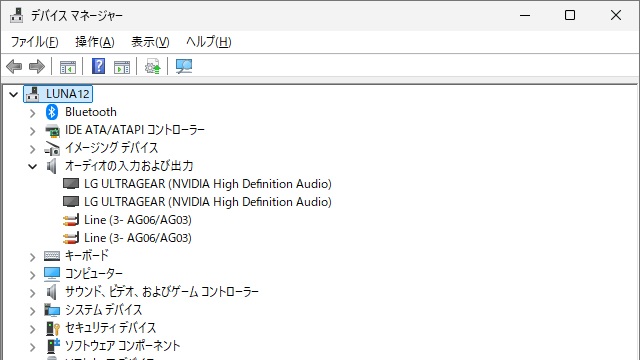Expand the キーボード category
This screenshot has height=360, width=640.
[33, 257]
